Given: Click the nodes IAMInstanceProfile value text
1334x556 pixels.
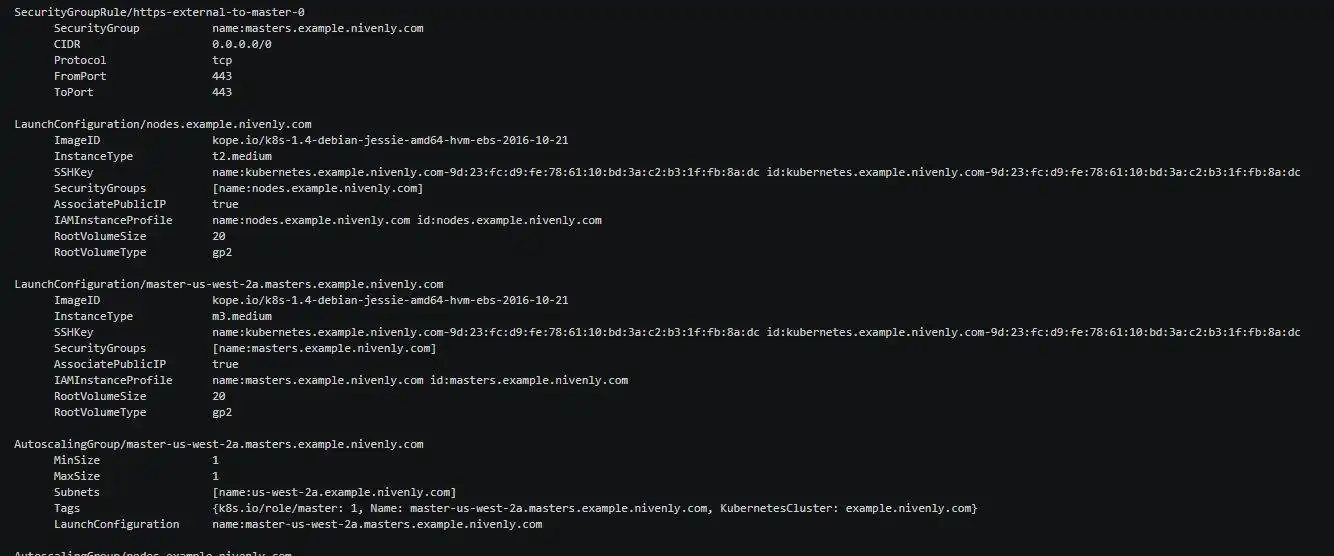Looking at the screenshot, I should click(x=406, y=220).
